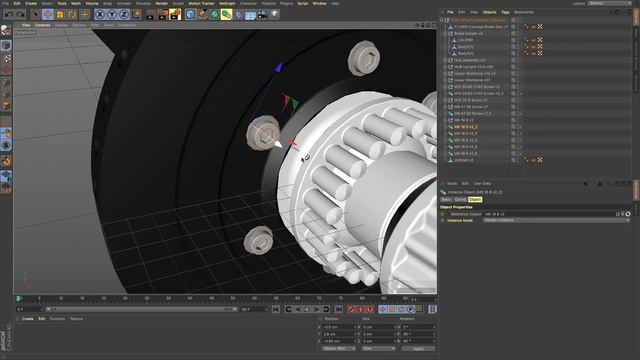Click the Apply coordinates button
The height and width of the screenshot is (360, 640).
click(418, 349)
